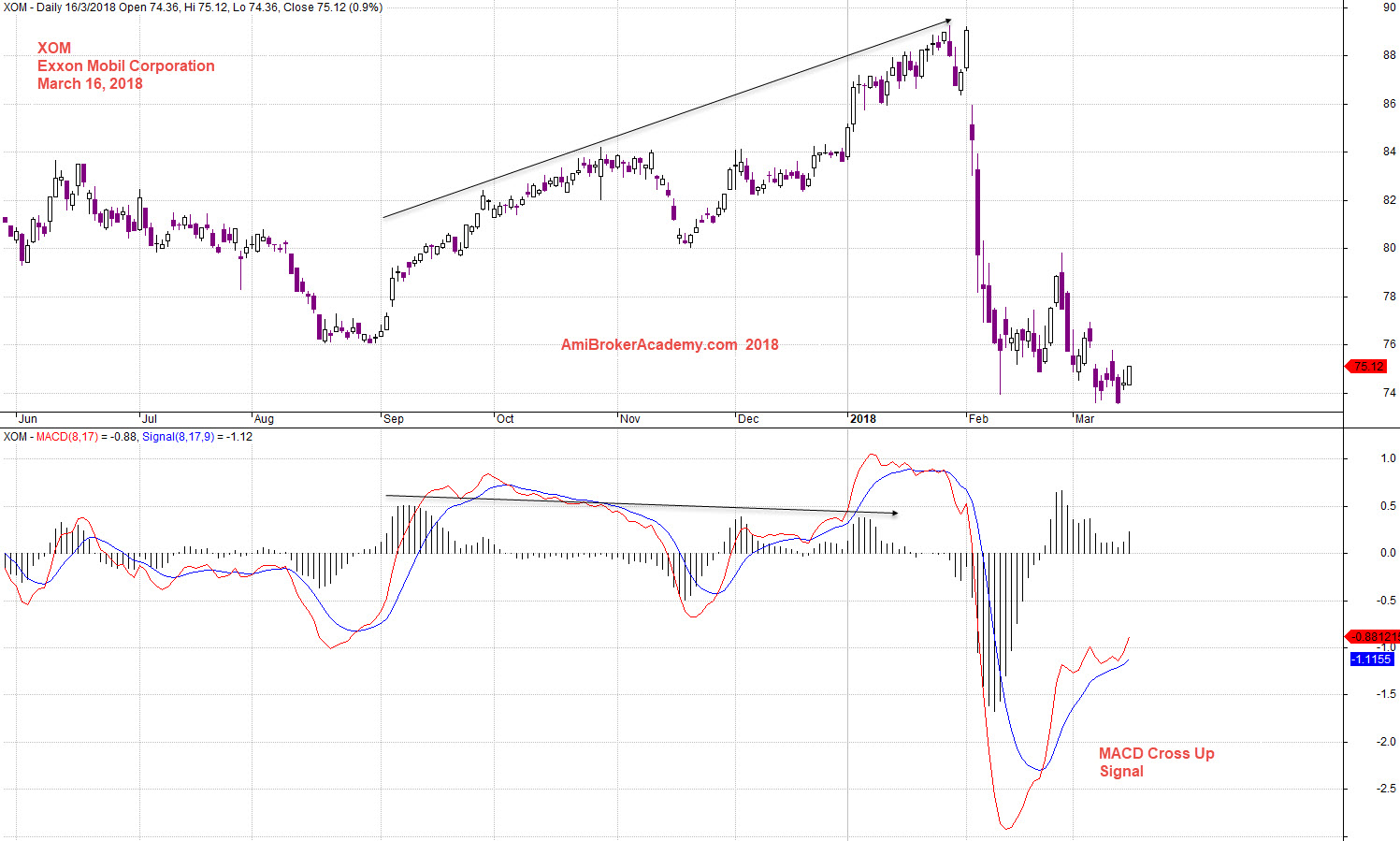Select the 0.0 MACD axis value
The width and height of the screenshot is (1400, 841).
pos(1388,553)
